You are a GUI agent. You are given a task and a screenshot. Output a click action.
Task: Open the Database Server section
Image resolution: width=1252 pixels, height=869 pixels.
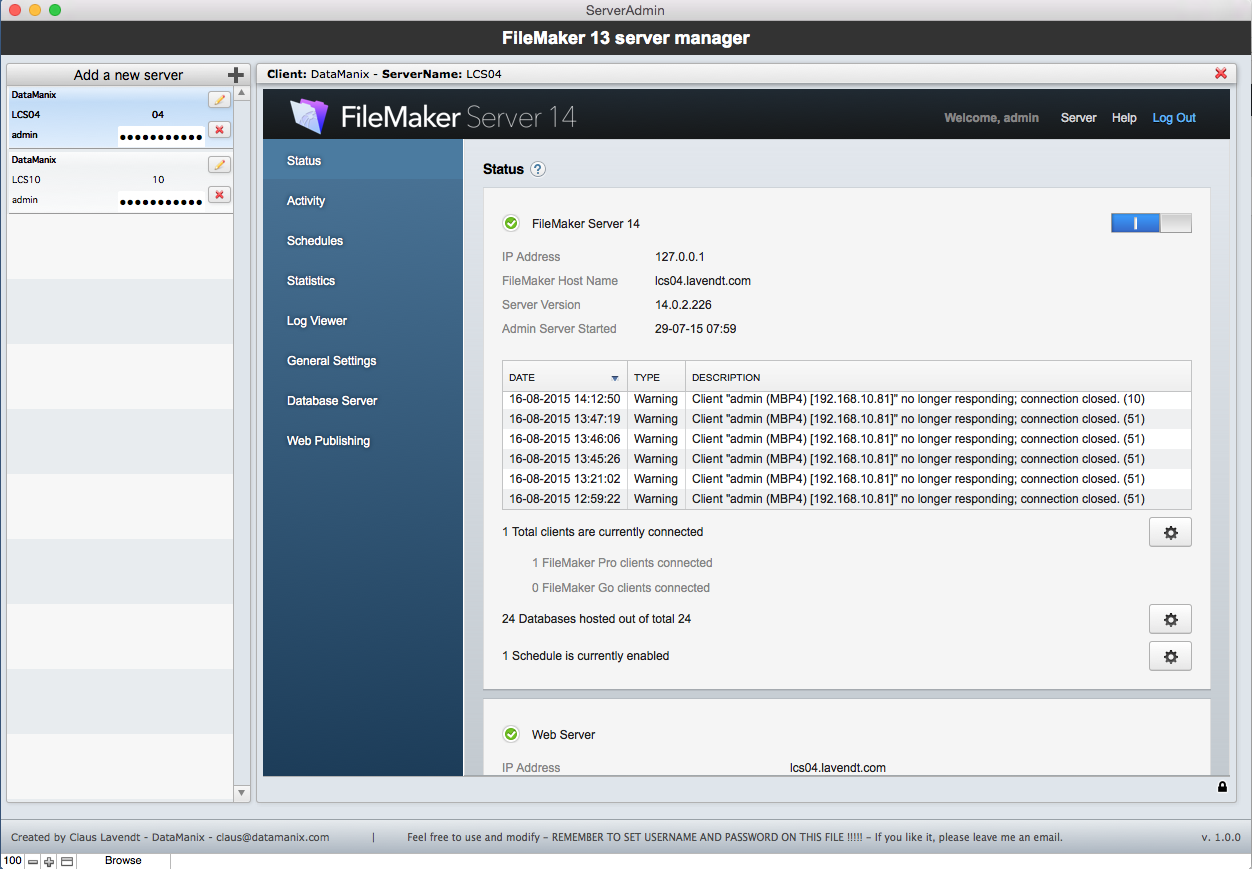[x=363, y=400]
